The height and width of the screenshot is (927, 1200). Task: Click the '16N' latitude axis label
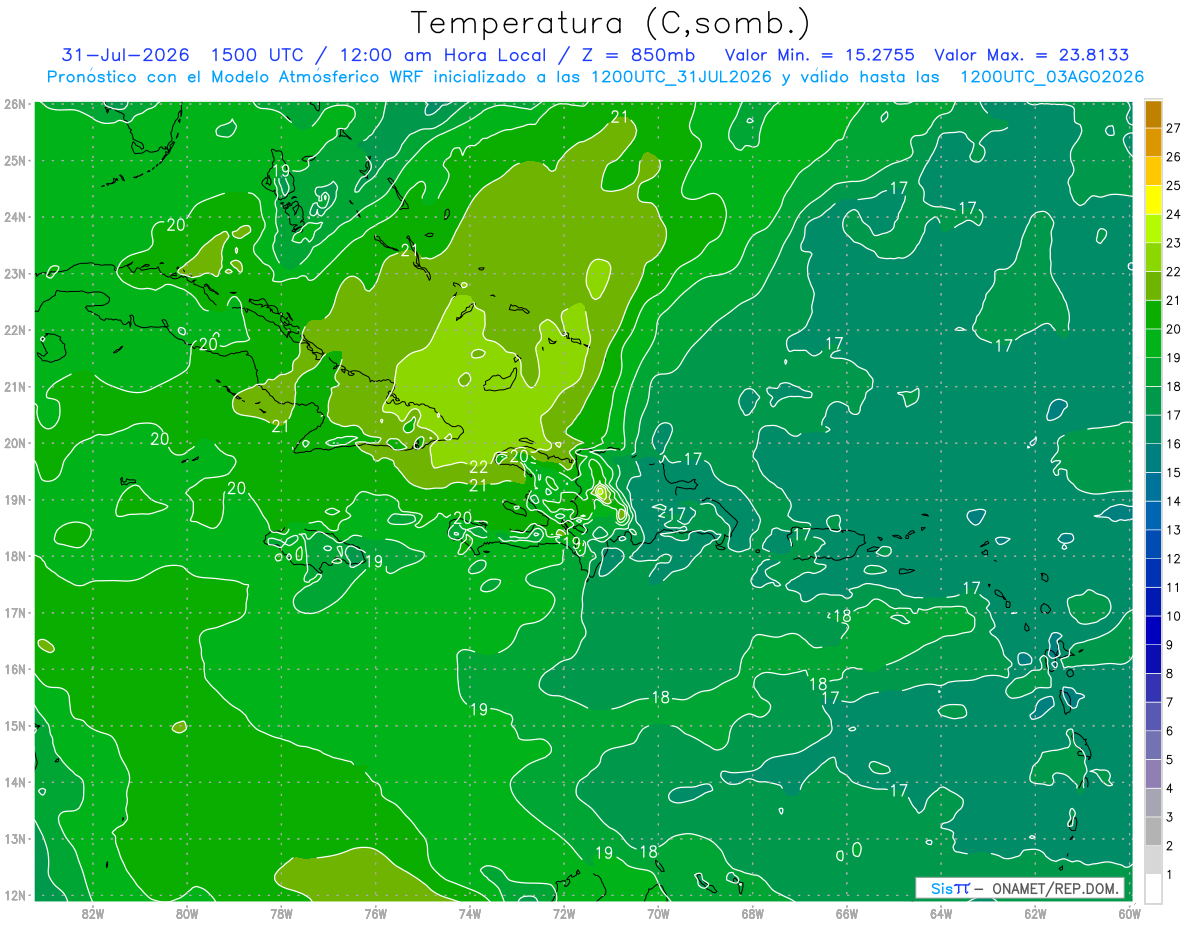pyautogui.click(x=15, y=669)
